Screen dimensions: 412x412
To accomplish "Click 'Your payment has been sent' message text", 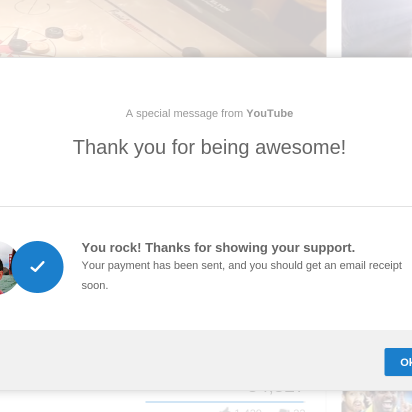I will click(242, 275).
